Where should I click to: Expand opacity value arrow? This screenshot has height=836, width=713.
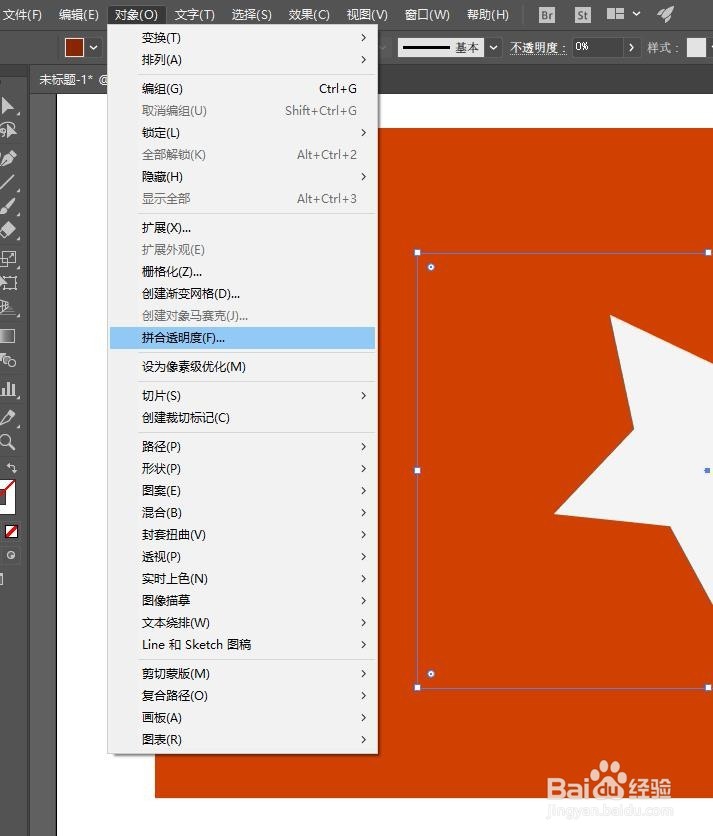(631, 47)
